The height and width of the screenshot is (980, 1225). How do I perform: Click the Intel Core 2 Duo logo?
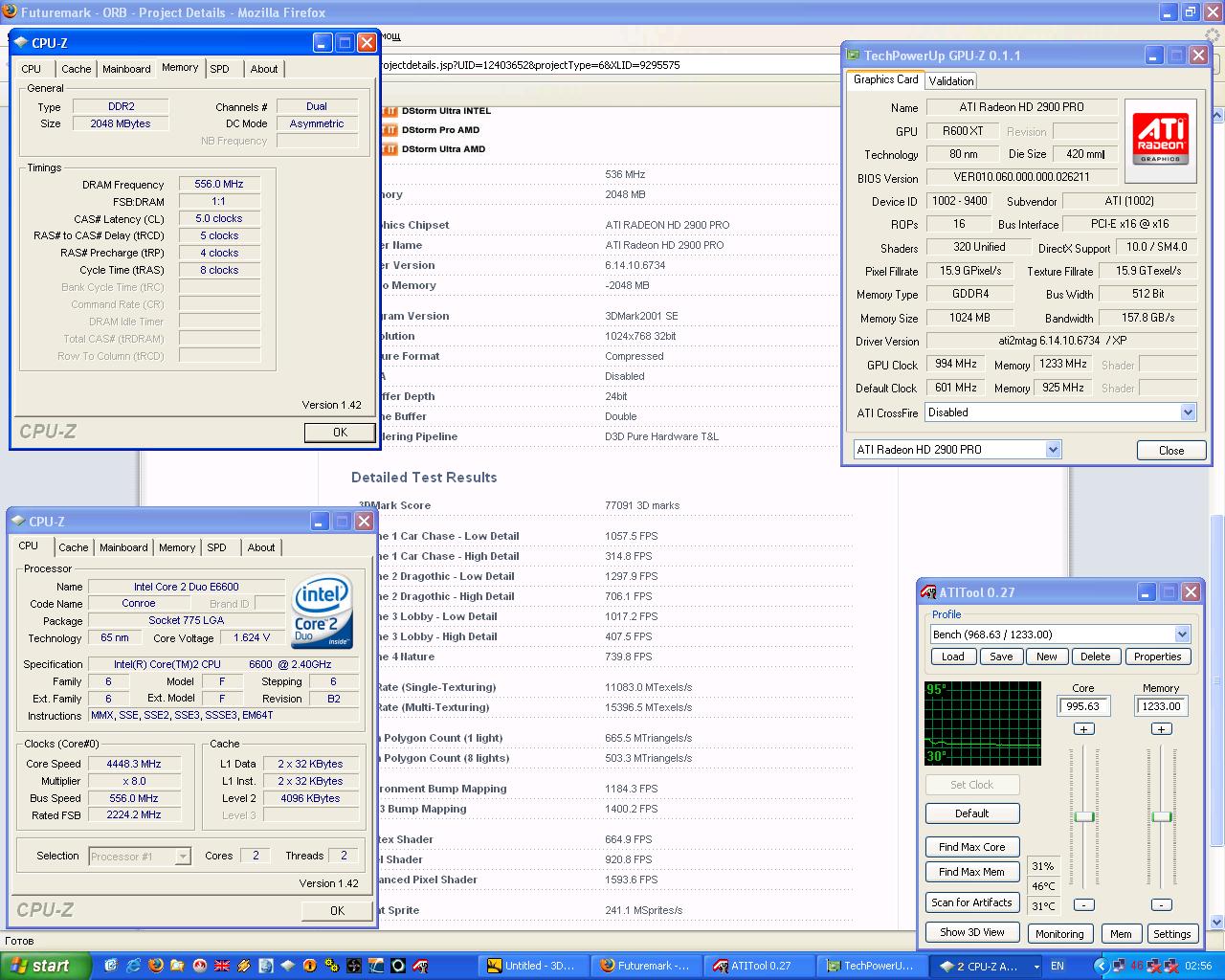(x=323, y=611)
